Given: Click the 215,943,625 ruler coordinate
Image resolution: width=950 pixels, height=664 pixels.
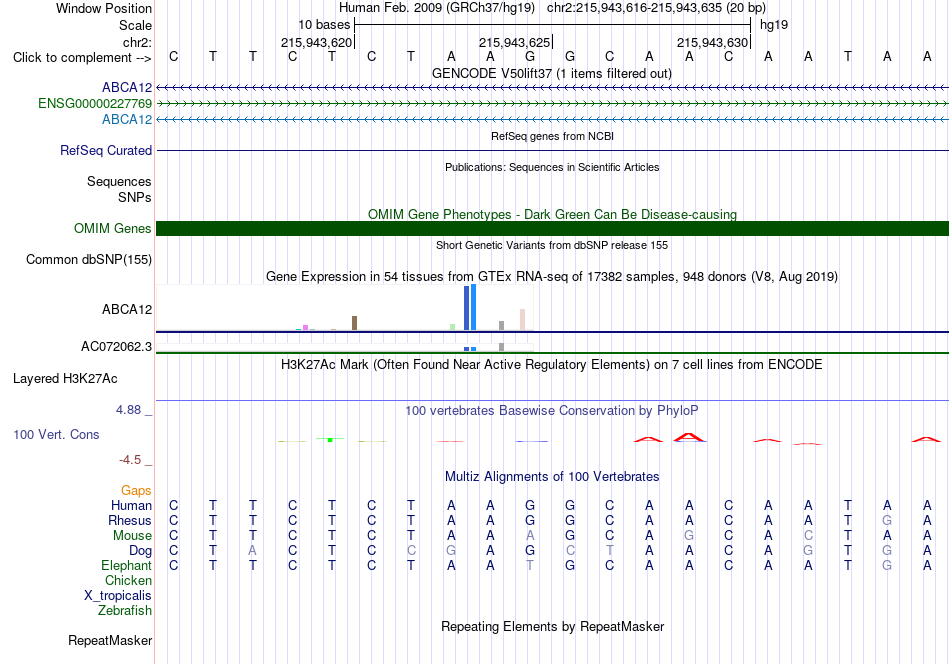Looking at the screenshot, I should click(x=514, y=42).
